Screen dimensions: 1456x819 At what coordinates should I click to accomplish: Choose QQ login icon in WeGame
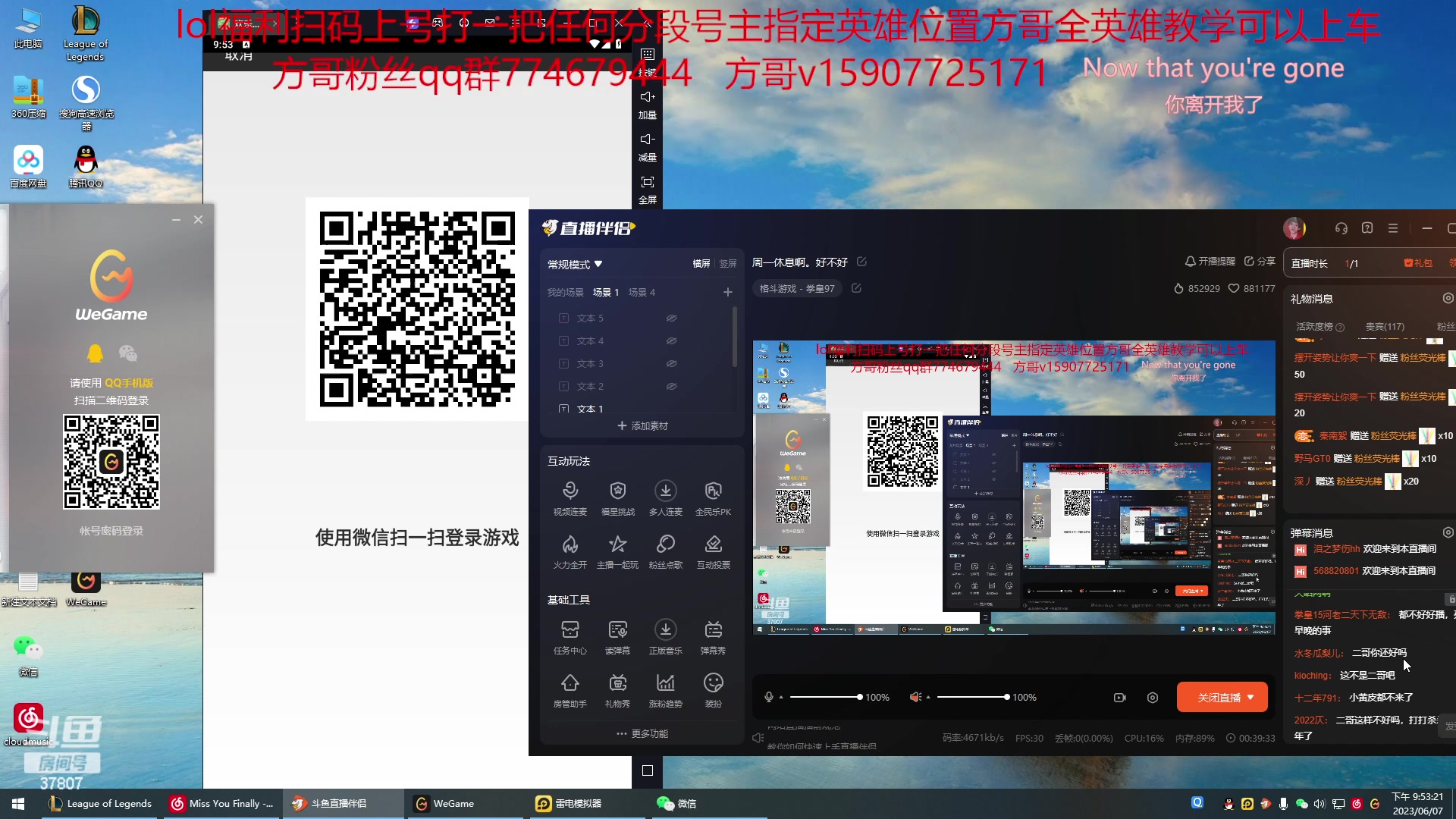click(x=95, y=353)
